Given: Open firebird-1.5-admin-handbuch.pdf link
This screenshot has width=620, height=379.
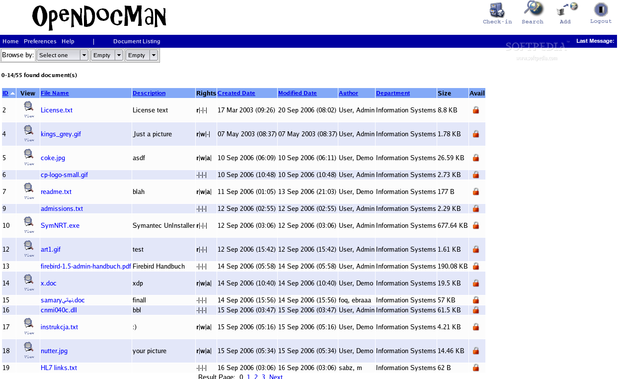Looking at the screenshot, I should (x=86, y=266).
